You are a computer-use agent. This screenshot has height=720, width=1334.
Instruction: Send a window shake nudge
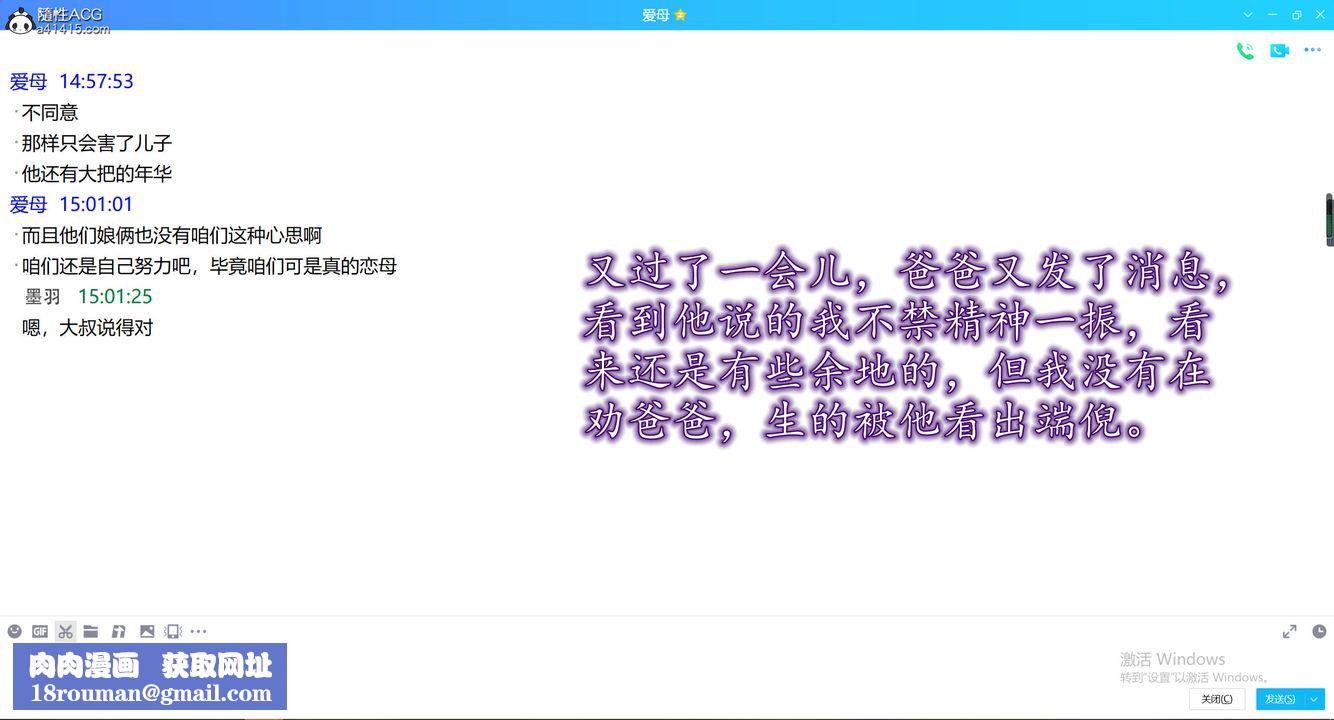coord(172,631)
